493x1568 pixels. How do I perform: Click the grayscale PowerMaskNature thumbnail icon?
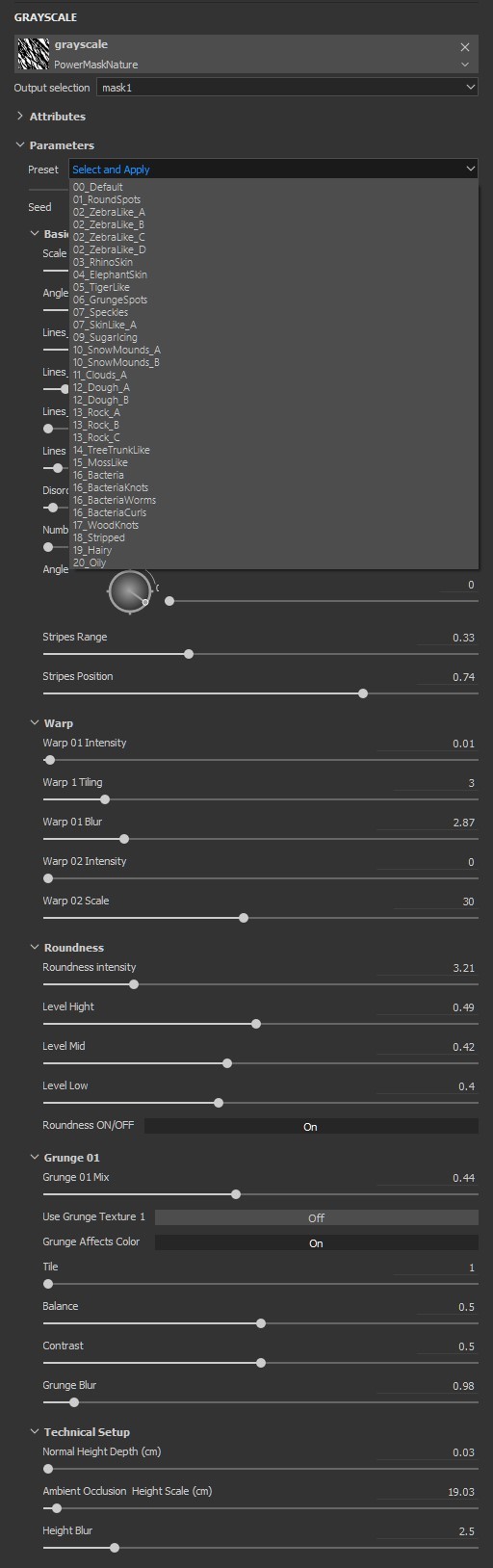pyautogui.click(x=33, y=54)
